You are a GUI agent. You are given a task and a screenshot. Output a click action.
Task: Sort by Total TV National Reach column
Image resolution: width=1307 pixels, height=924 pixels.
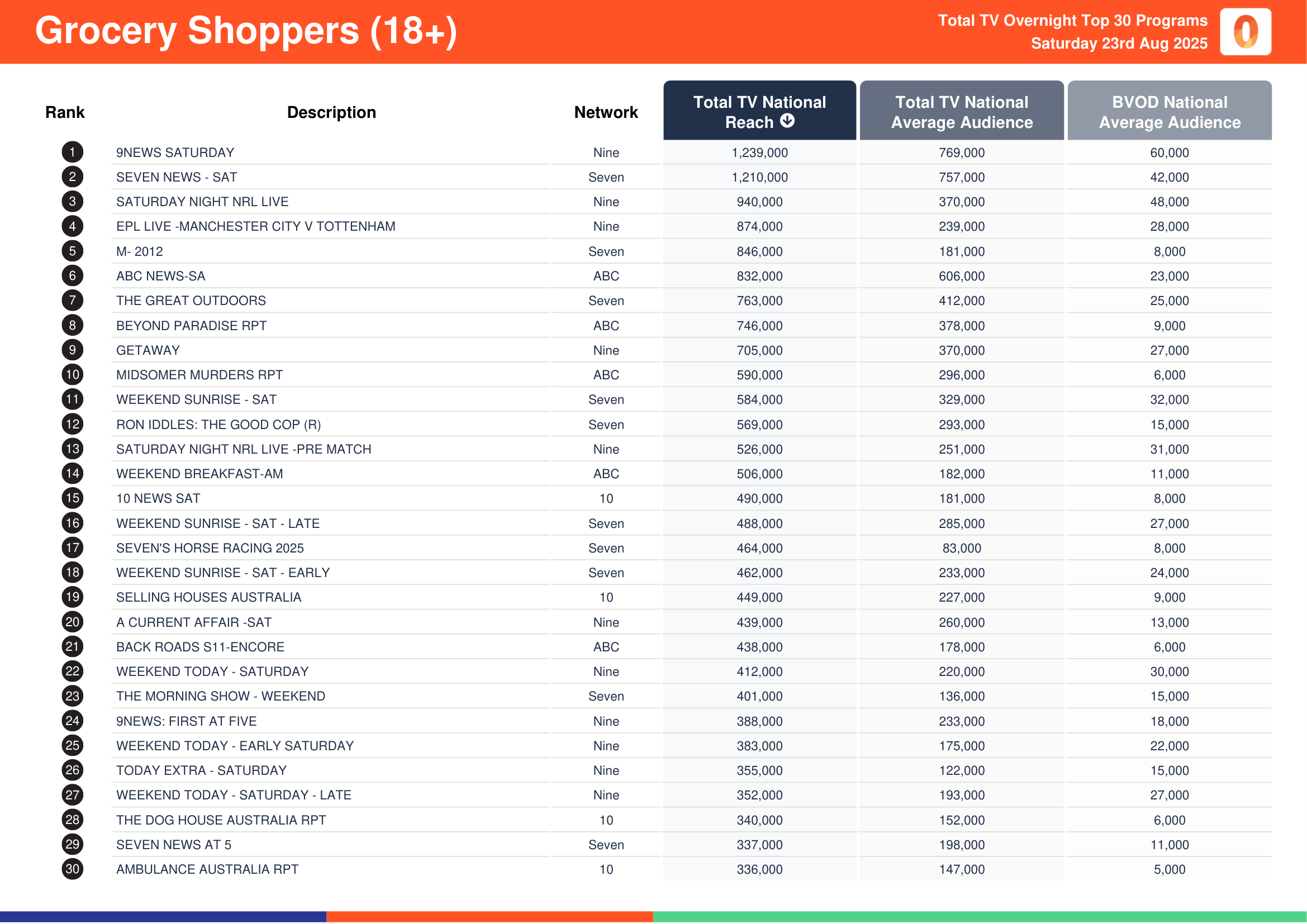coord(759,111)
